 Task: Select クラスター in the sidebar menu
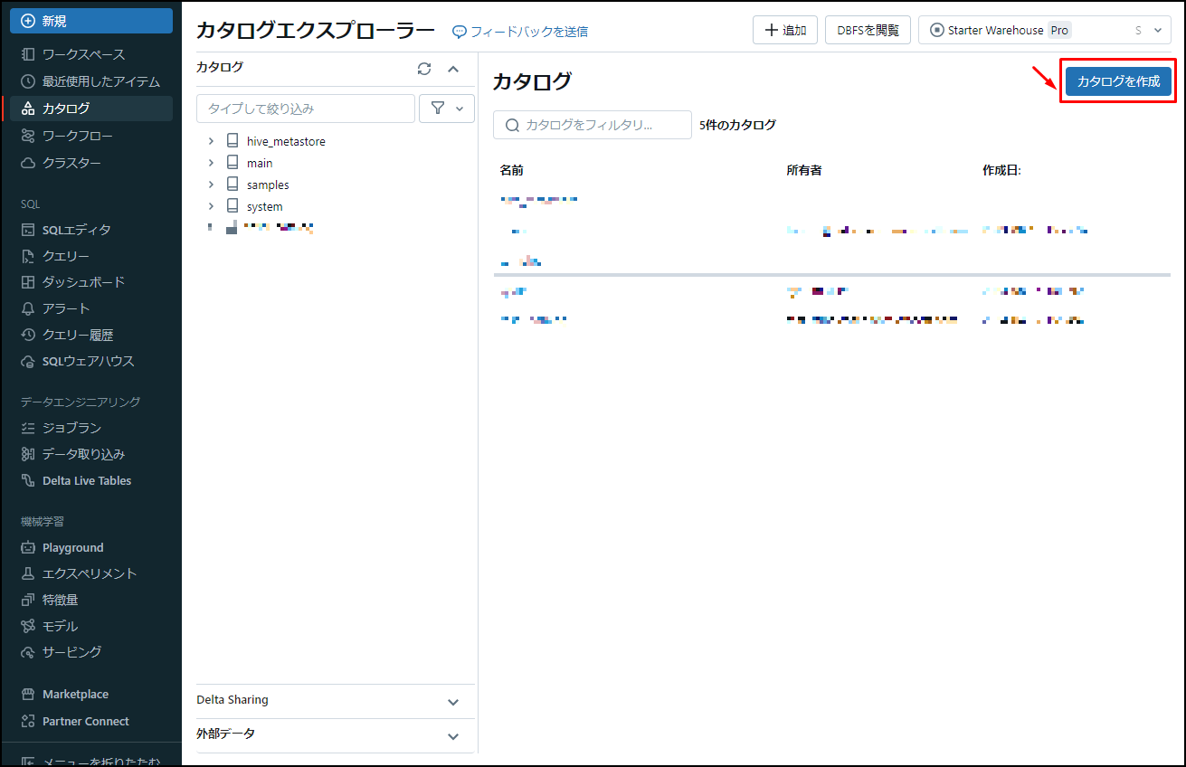71,163
